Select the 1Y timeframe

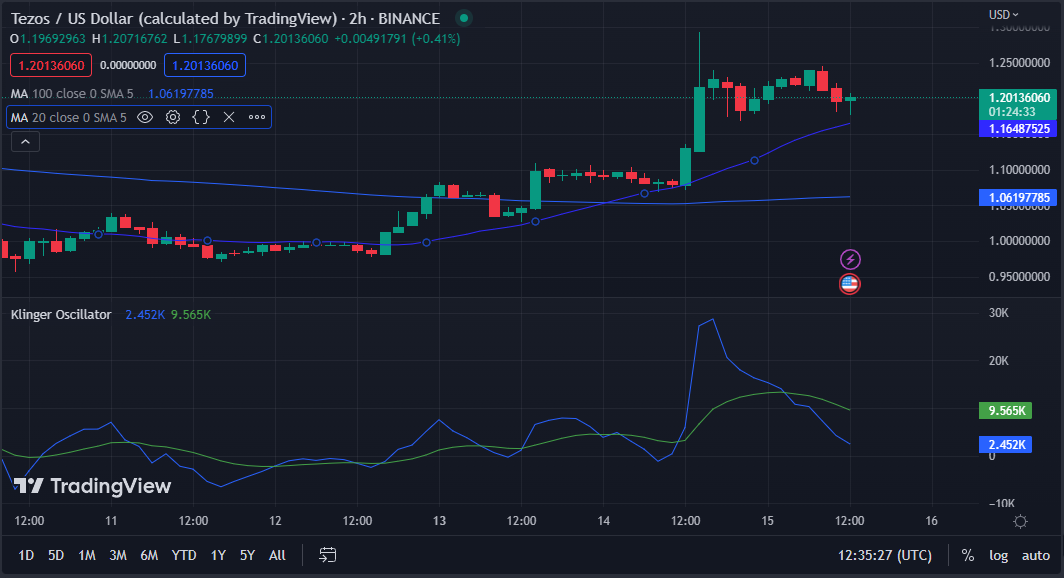pos(218,554)
